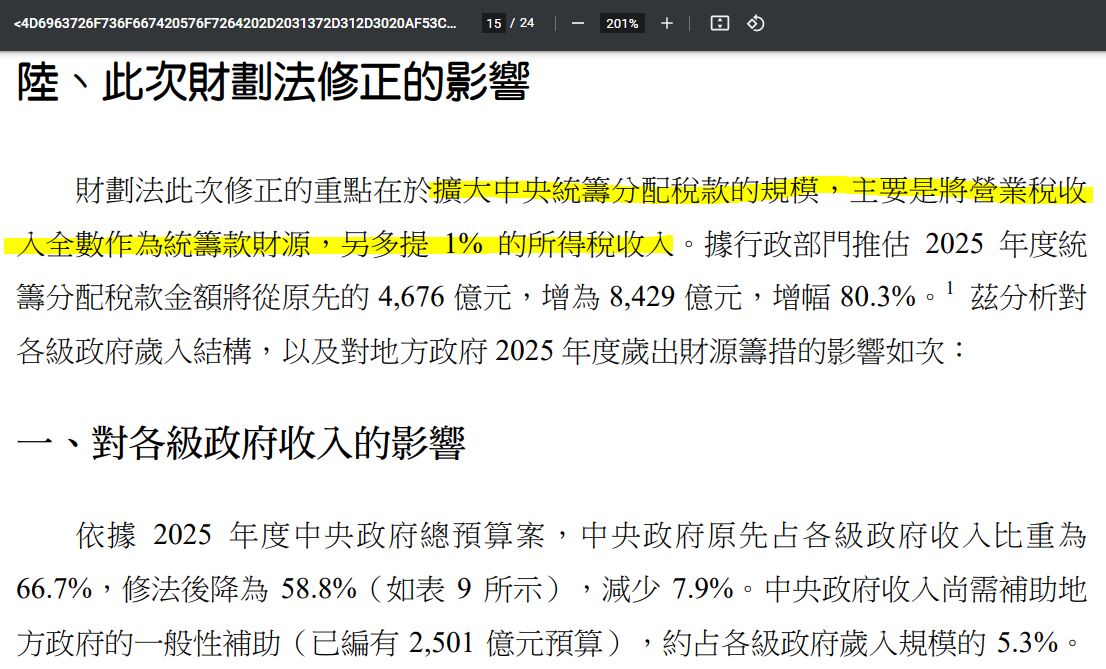Click the zoom out minus icon
Viewport: 1106px width, 669px height.
[x=577, y=23]
